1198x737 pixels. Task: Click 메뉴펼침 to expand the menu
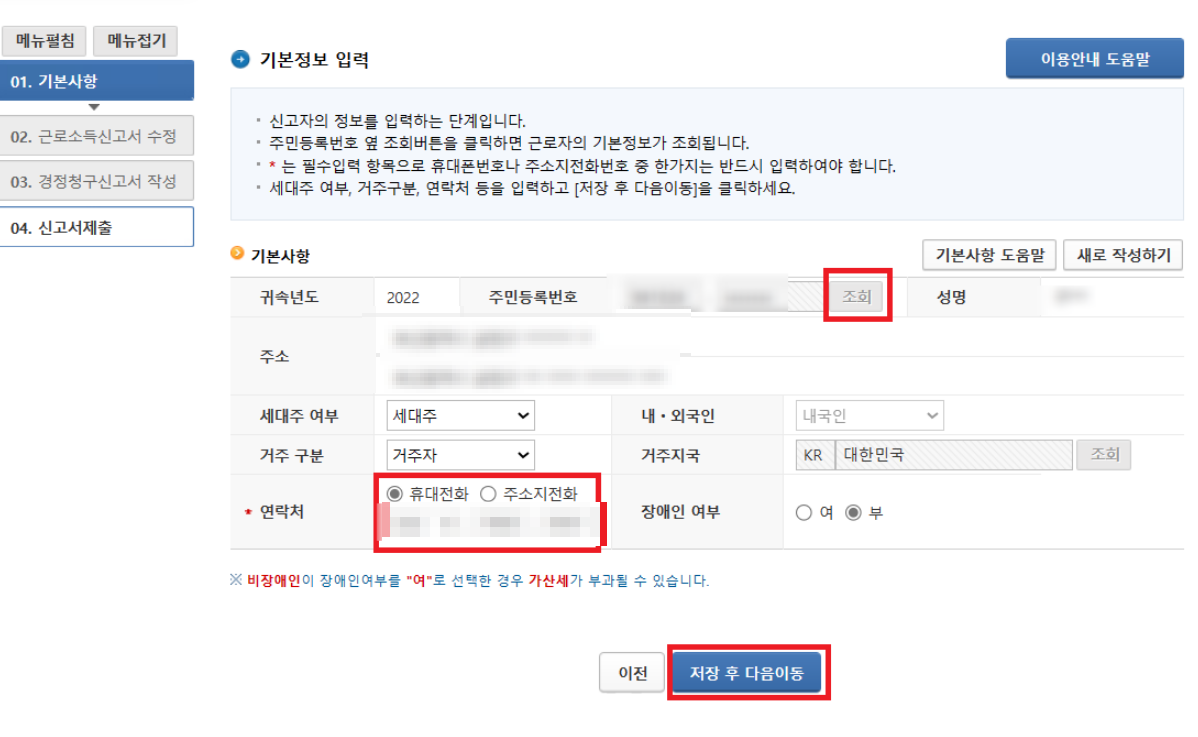point(44,40)
